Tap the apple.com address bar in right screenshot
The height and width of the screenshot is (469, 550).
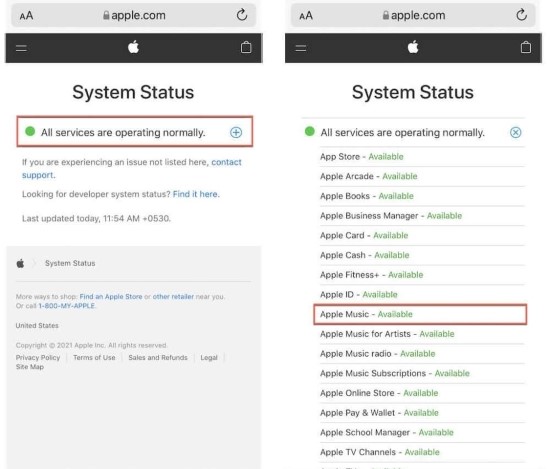coord(413,15)
